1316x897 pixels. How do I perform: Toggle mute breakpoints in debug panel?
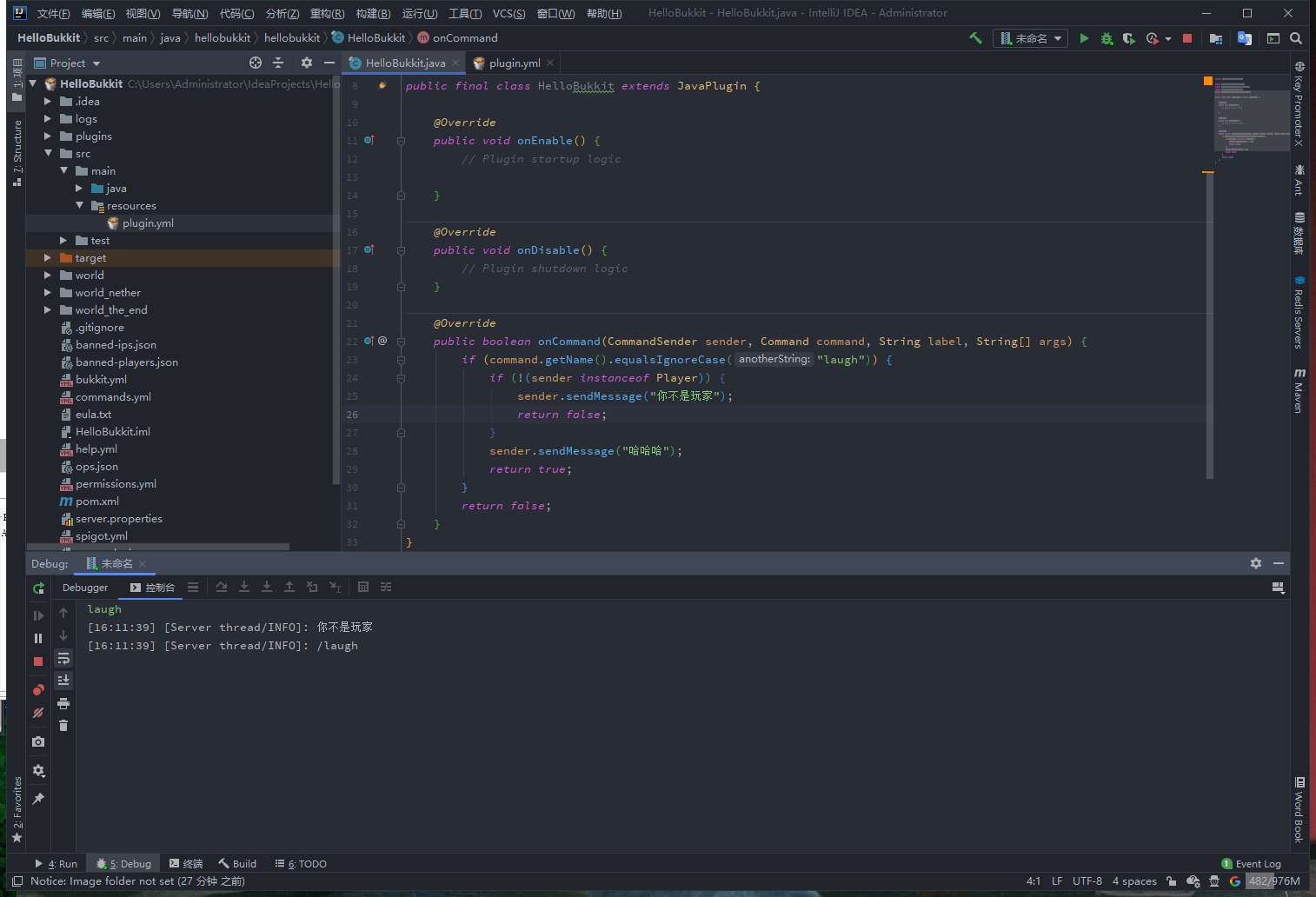pos(38,713)
